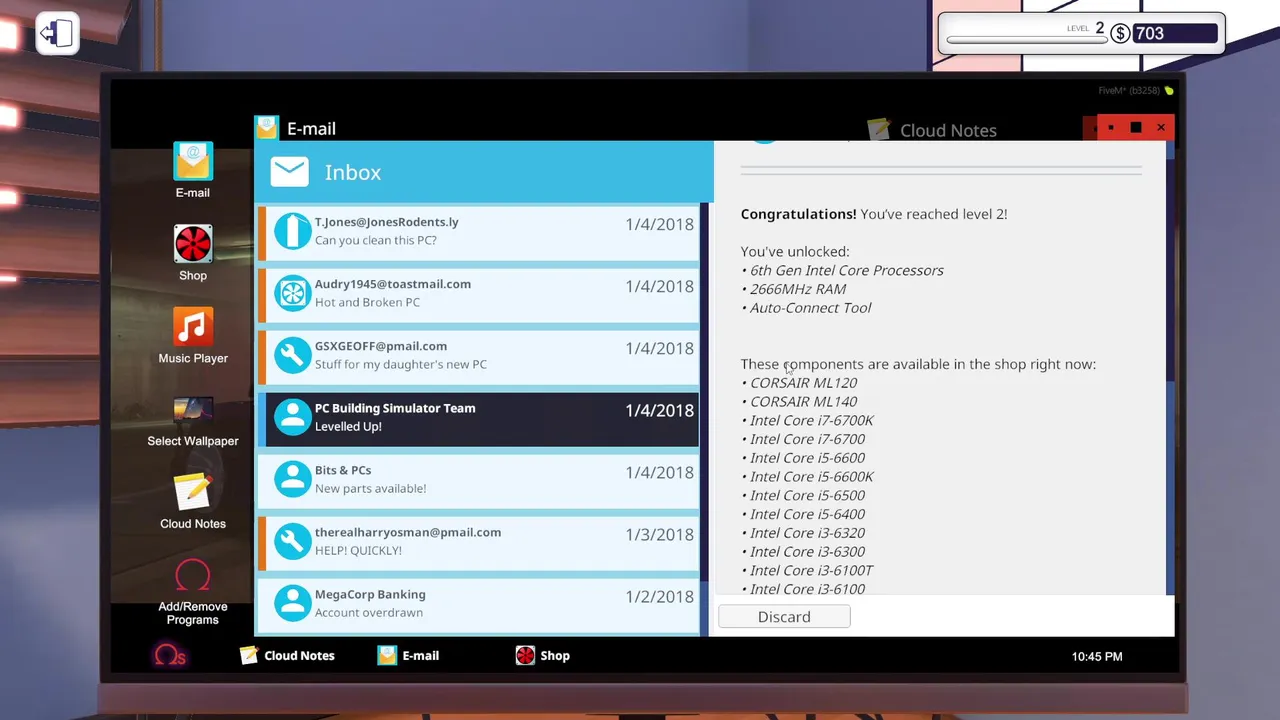This screenshot has width=1280, height=720.
Task: Minimize the E-mail window
Action: point(1110,127)
